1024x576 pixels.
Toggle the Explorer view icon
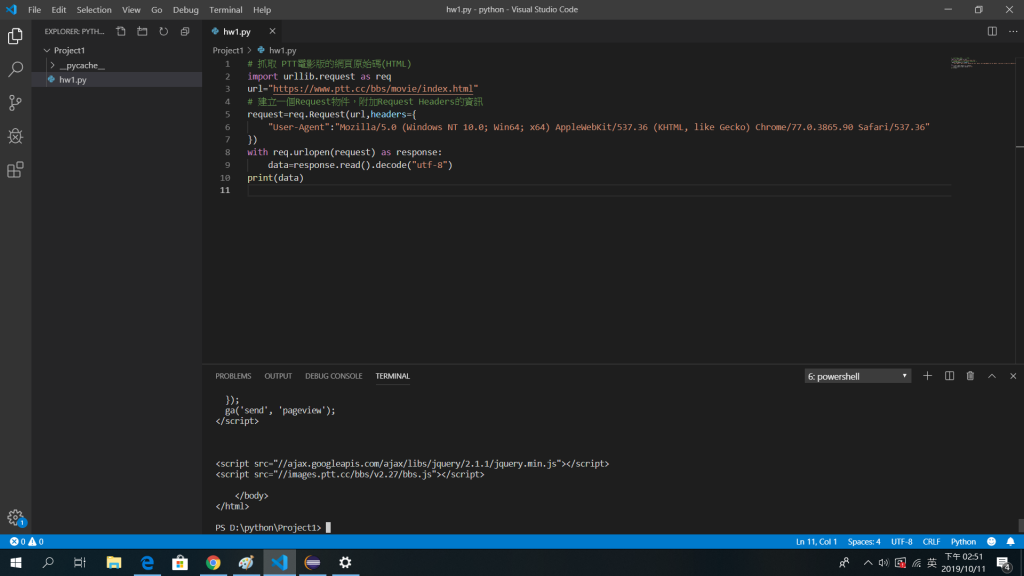point(15,36)
